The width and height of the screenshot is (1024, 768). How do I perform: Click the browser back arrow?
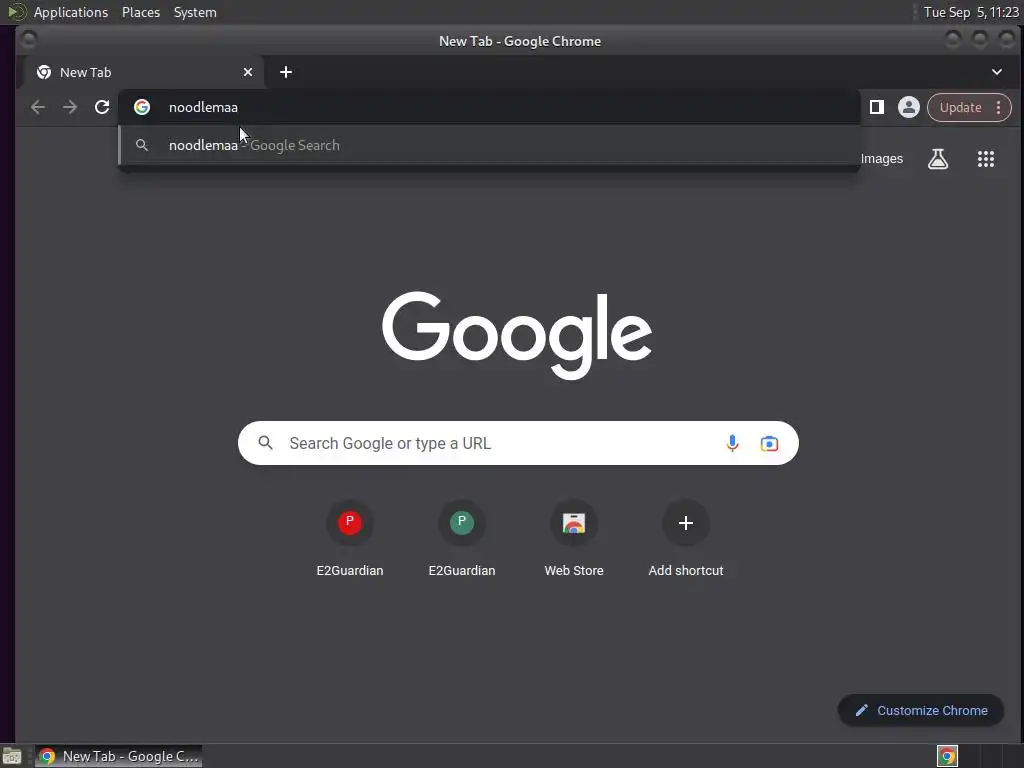coord(38,107)
